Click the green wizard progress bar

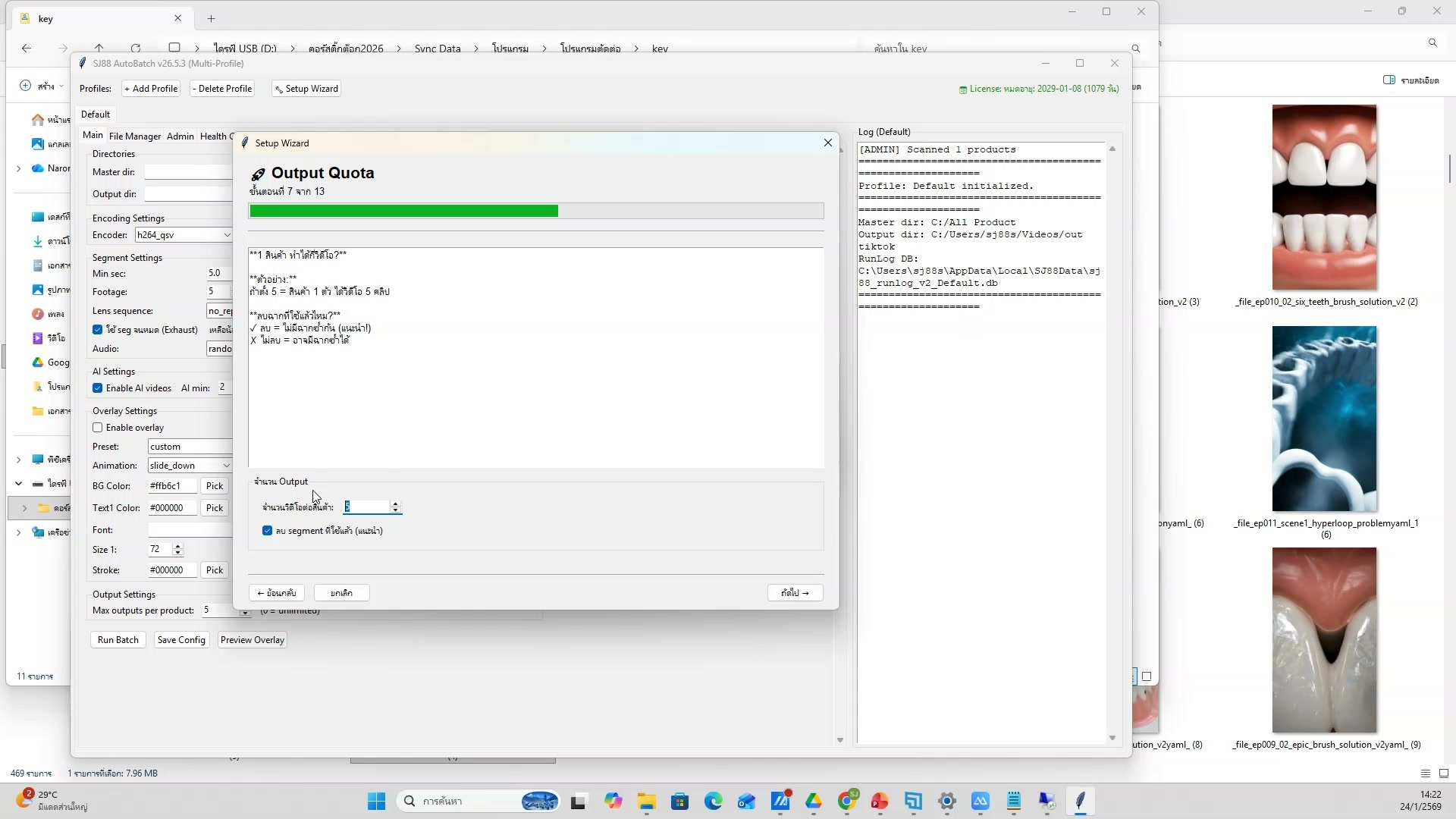(403, 211)
